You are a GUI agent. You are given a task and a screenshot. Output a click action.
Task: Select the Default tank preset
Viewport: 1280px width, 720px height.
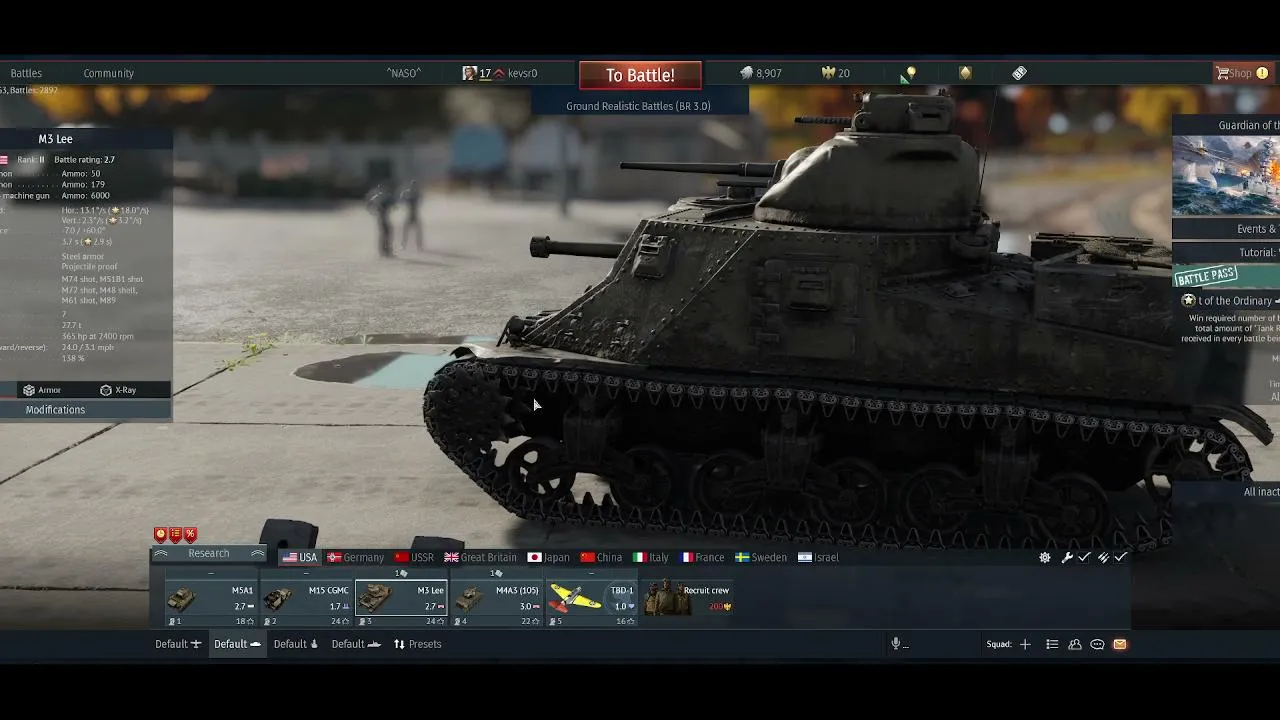(237, 644)
